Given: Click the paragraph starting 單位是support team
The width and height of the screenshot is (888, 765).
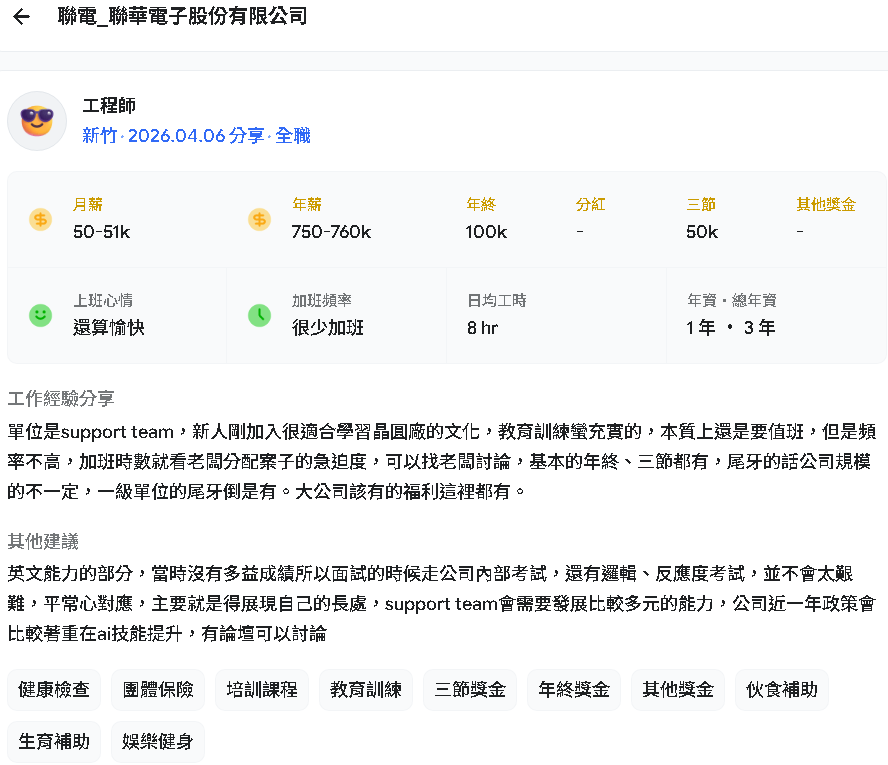Looking at the screenshot, I should [442, 461].
